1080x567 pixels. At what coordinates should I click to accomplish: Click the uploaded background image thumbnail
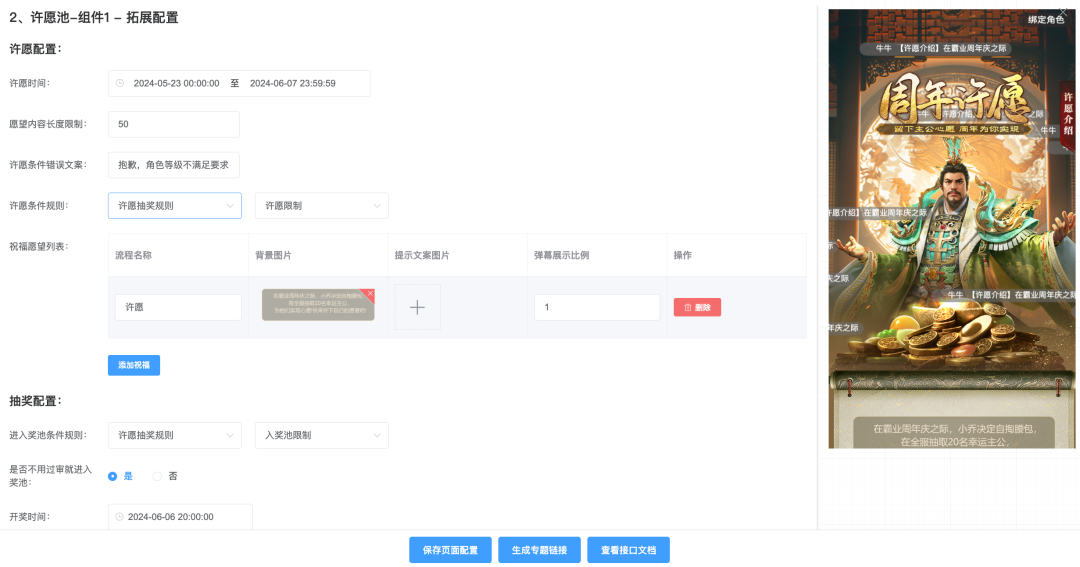(x=318, y=305)
